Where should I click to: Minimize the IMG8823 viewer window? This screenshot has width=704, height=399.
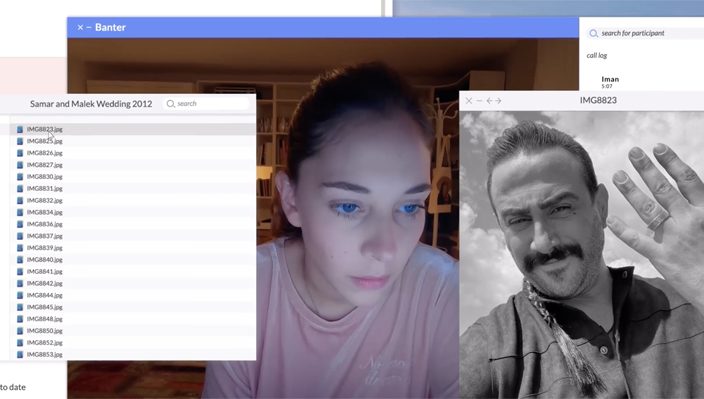pyautogui.click(x=480, y=101)
